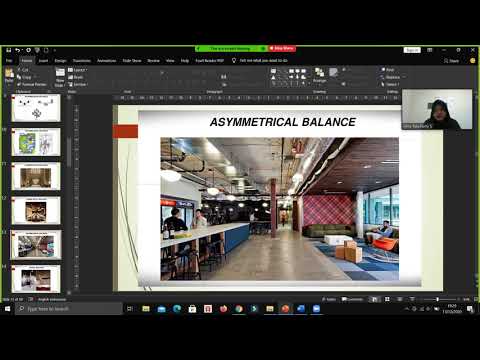Click Replace in the Editing group
The width and height of the screenshot is (480, 360).
coord(391,77)
